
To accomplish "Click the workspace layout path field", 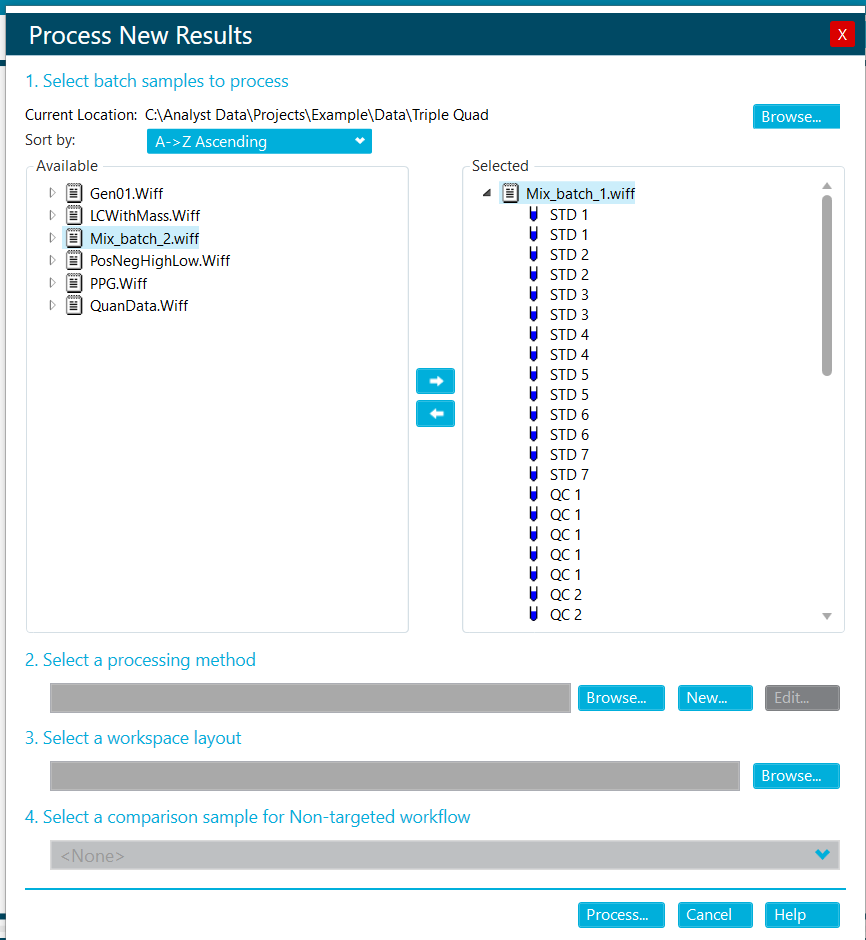I will point(394,776).
